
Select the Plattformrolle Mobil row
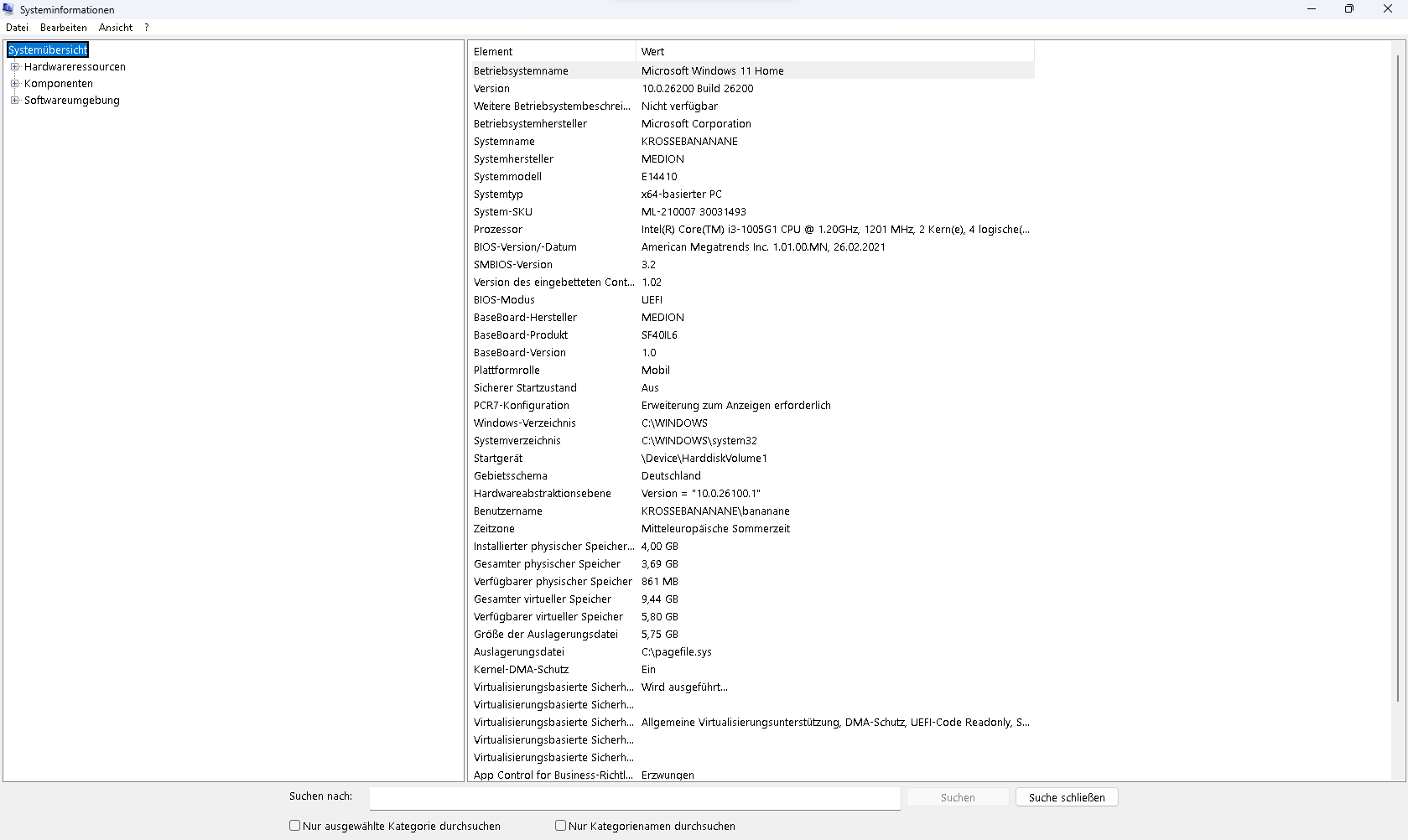(x=751, y=371)
